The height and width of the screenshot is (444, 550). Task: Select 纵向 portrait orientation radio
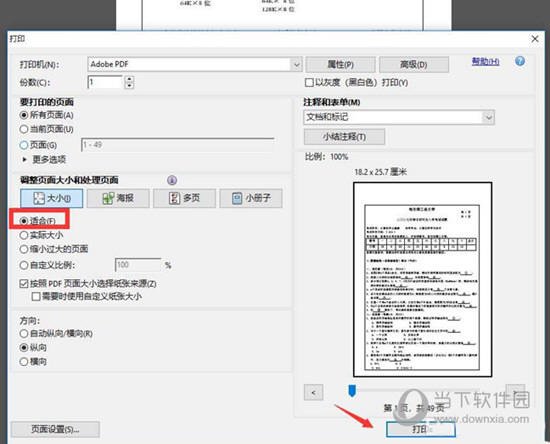[x=24, y=348]
